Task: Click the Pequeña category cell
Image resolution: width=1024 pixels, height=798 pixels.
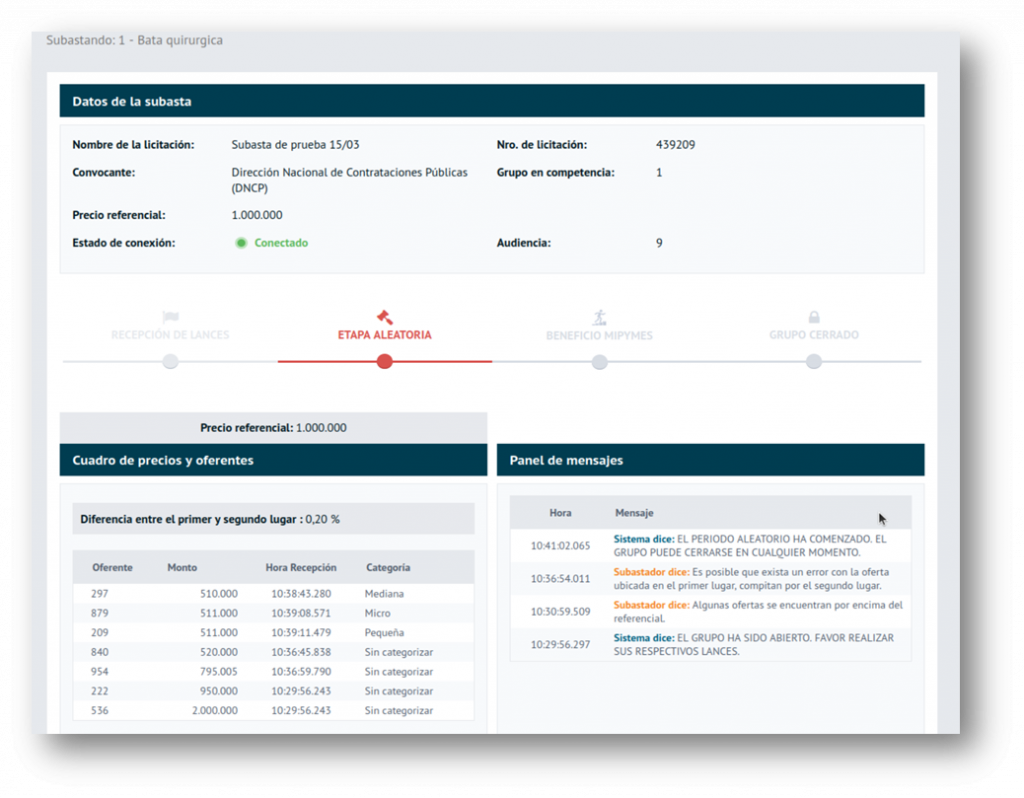Action: pos(384,633)
